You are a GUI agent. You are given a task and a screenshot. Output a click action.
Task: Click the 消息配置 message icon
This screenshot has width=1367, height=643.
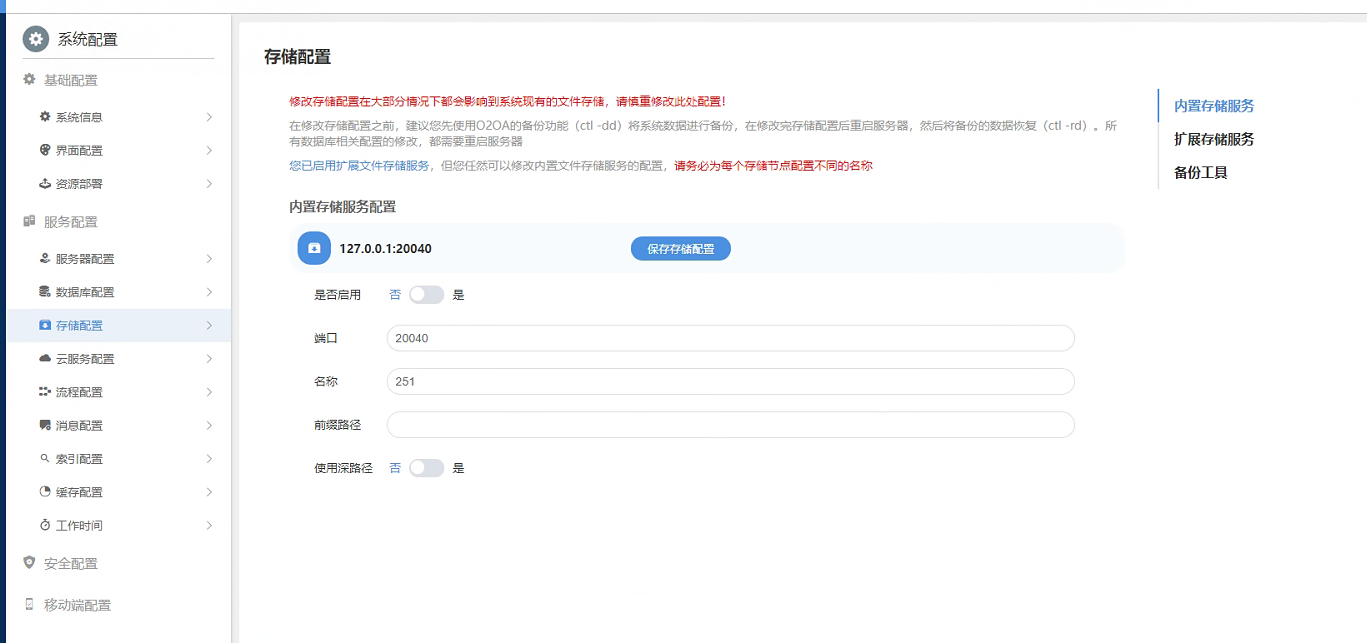pos(45,425)
